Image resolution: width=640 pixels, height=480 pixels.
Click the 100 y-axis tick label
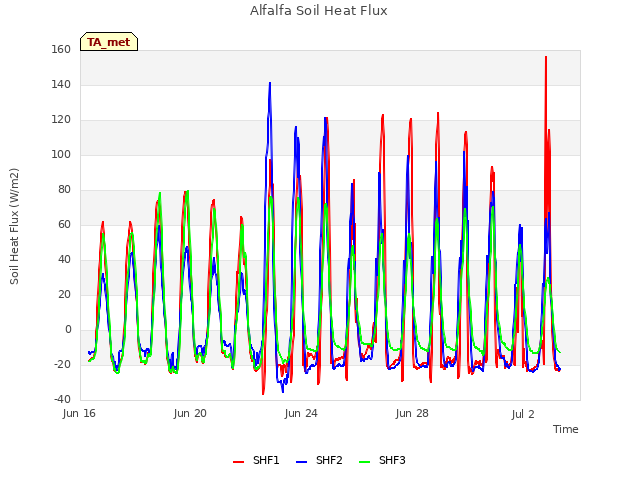pos(61,154)
